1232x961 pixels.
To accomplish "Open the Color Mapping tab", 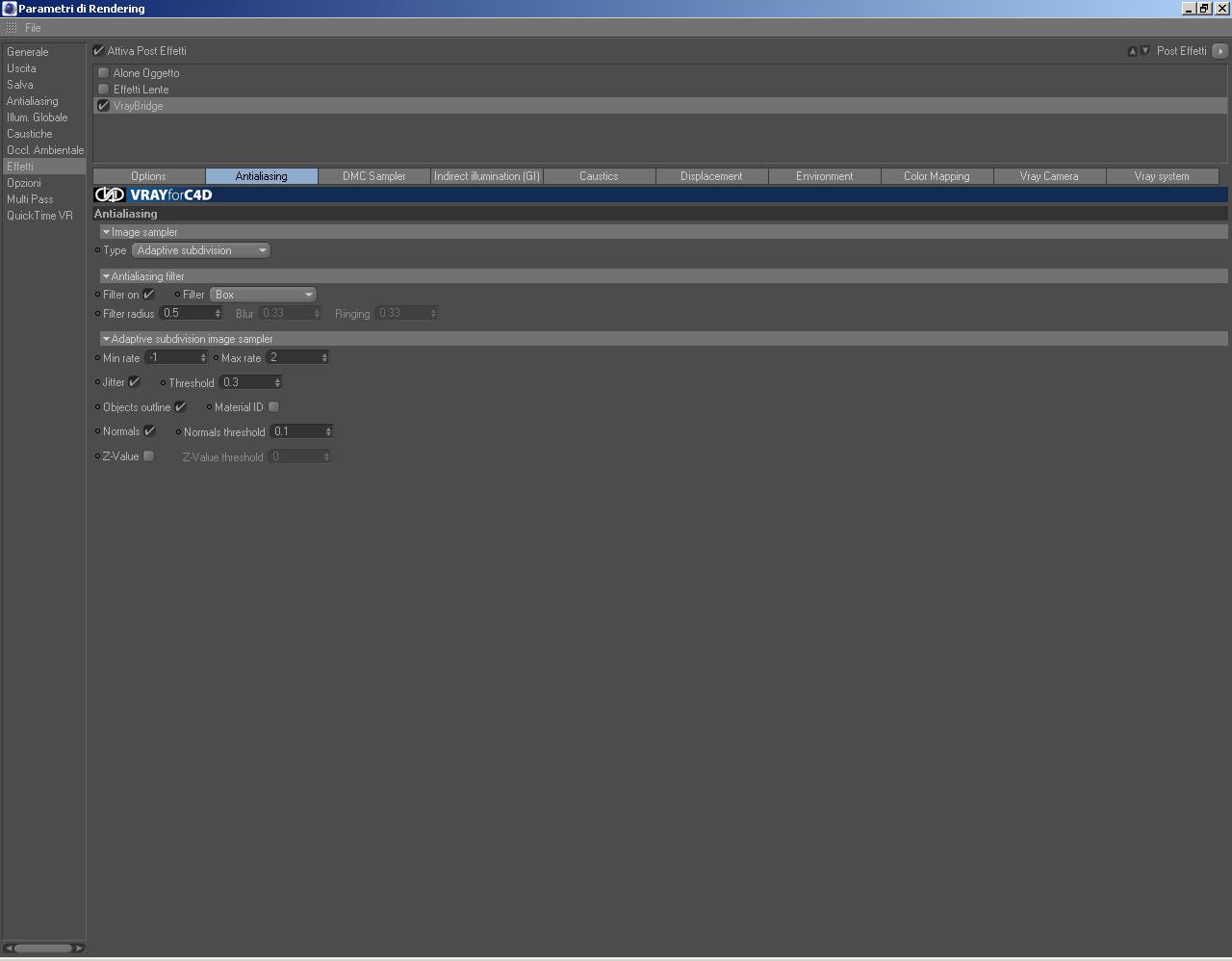I will pos(937,176).
